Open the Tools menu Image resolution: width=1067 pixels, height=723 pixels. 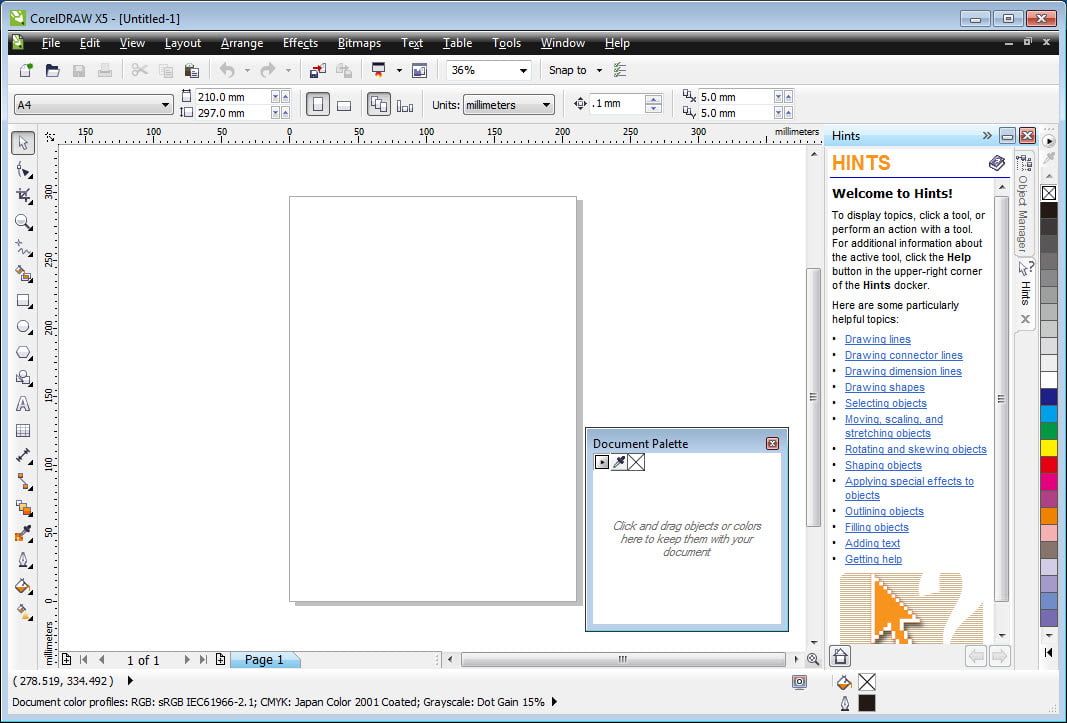pyautogui.click(x=506, y=43)
